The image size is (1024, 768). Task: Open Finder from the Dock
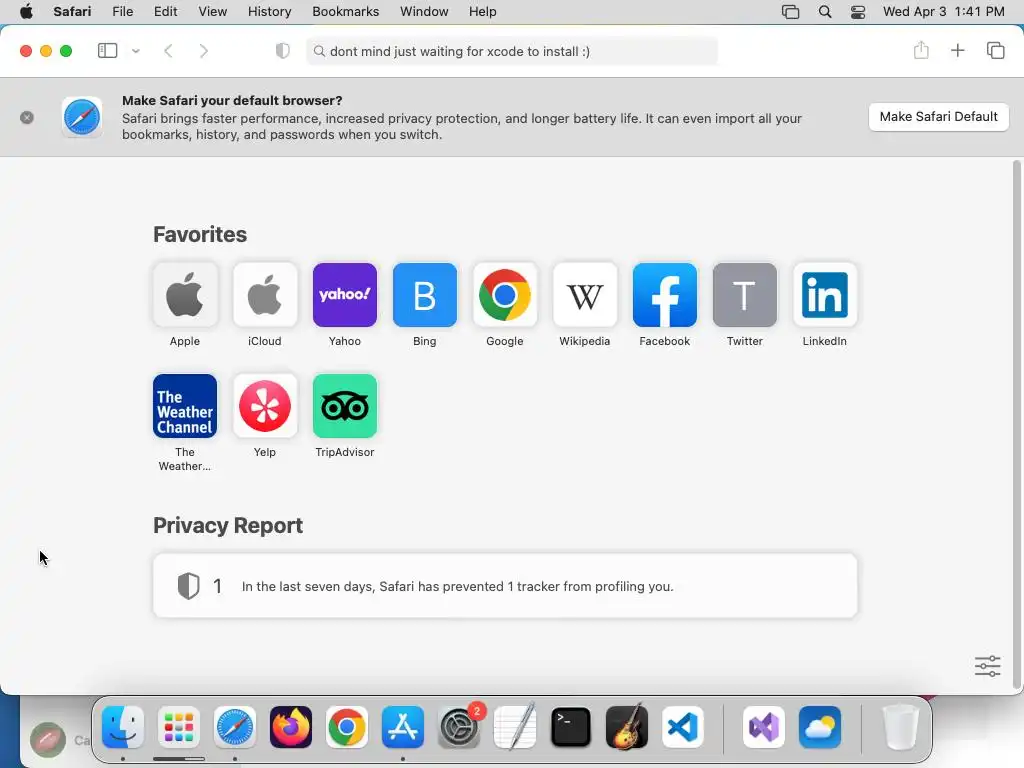coord(123,727)
